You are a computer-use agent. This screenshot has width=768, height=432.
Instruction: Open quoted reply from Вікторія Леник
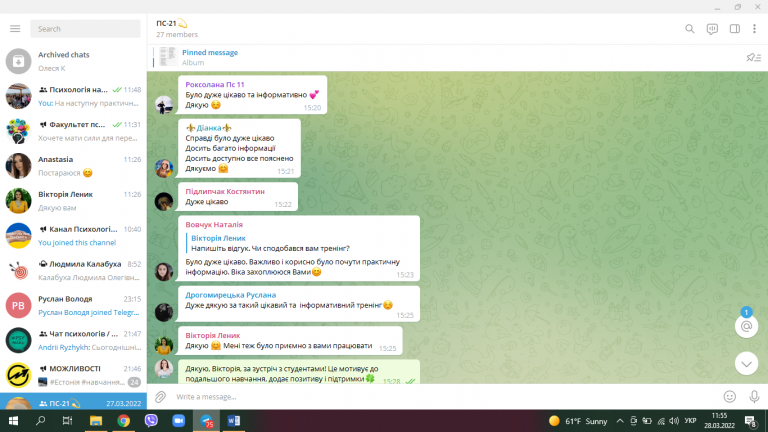270,243
